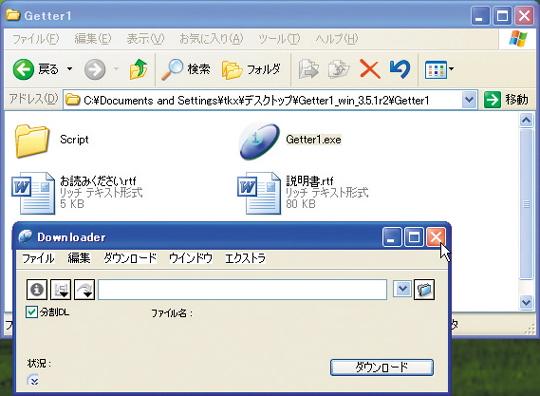
Task: Open the Downloader 編集 menu
Action: [x=79, y=258]
